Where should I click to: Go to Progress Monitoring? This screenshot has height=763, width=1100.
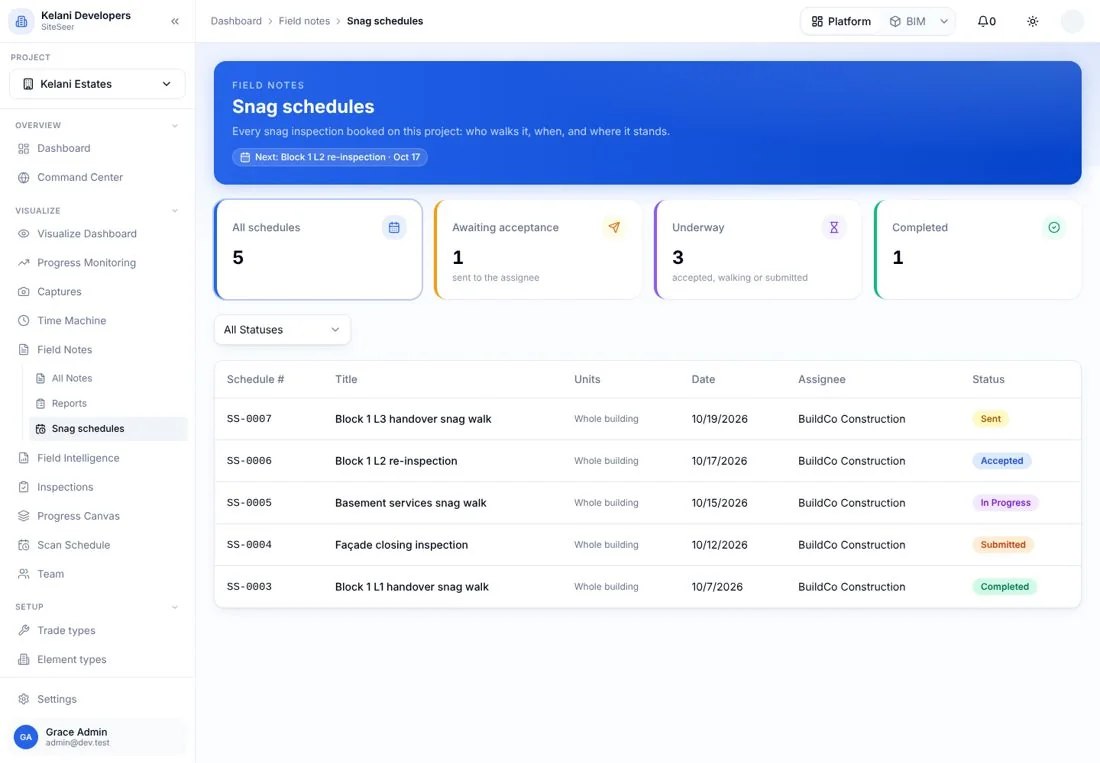click(x=98, y=263)
